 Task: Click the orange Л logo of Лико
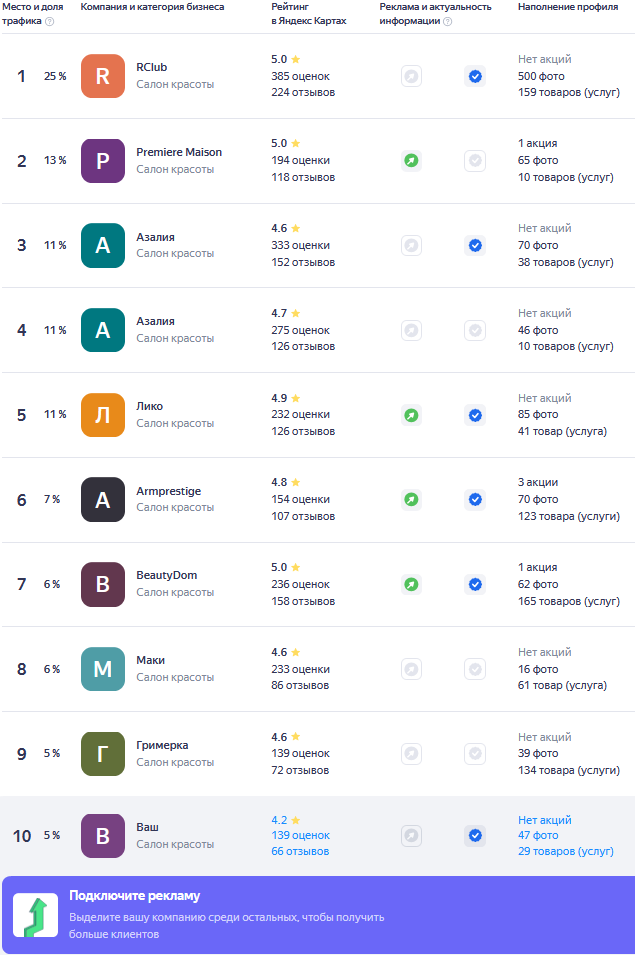pos(103,415)
